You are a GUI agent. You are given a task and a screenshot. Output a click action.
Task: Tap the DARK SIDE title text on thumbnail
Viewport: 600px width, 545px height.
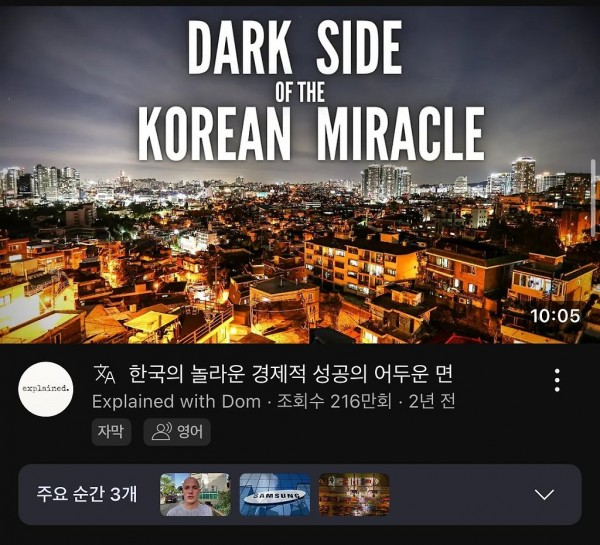(x=295, y=47)
